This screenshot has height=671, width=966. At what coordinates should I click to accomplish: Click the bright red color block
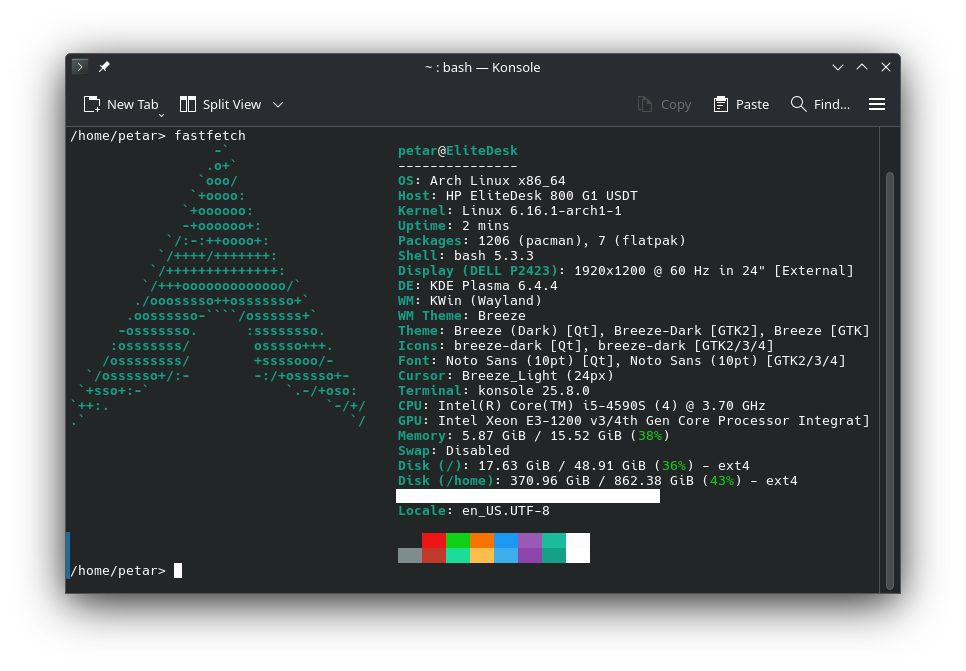point(434,540)
